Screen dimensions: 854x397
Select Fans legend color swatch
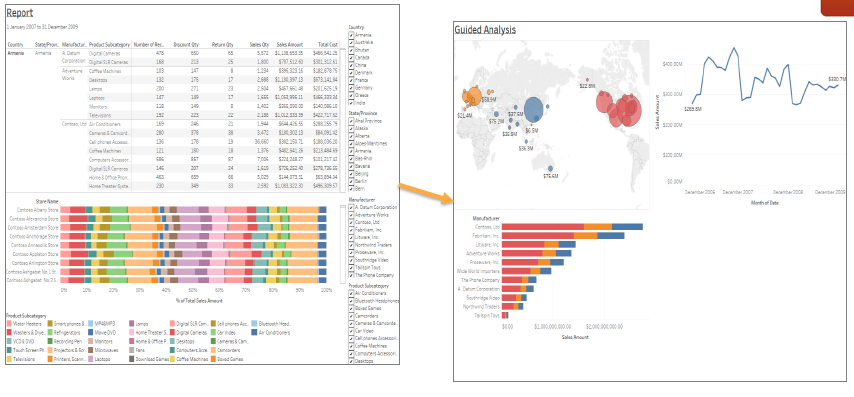pos(132,350)
